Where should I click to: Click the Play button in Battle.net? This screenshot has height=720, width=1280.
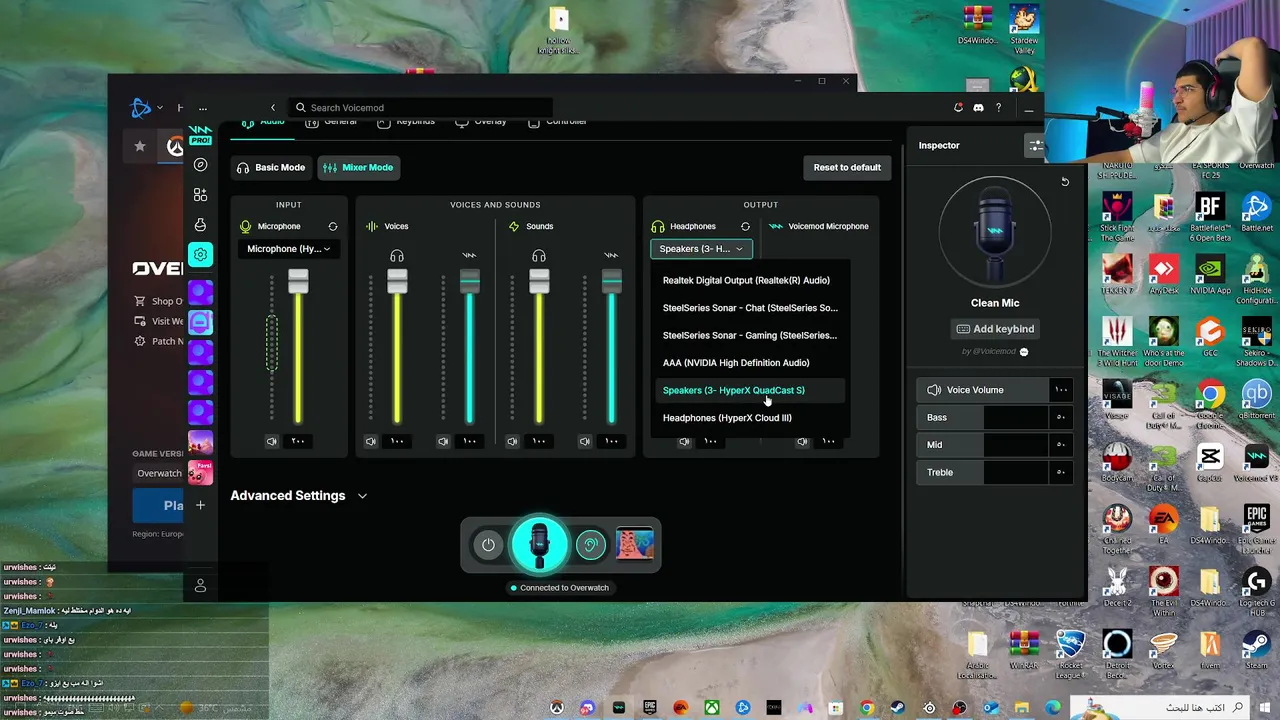(159, 506)
